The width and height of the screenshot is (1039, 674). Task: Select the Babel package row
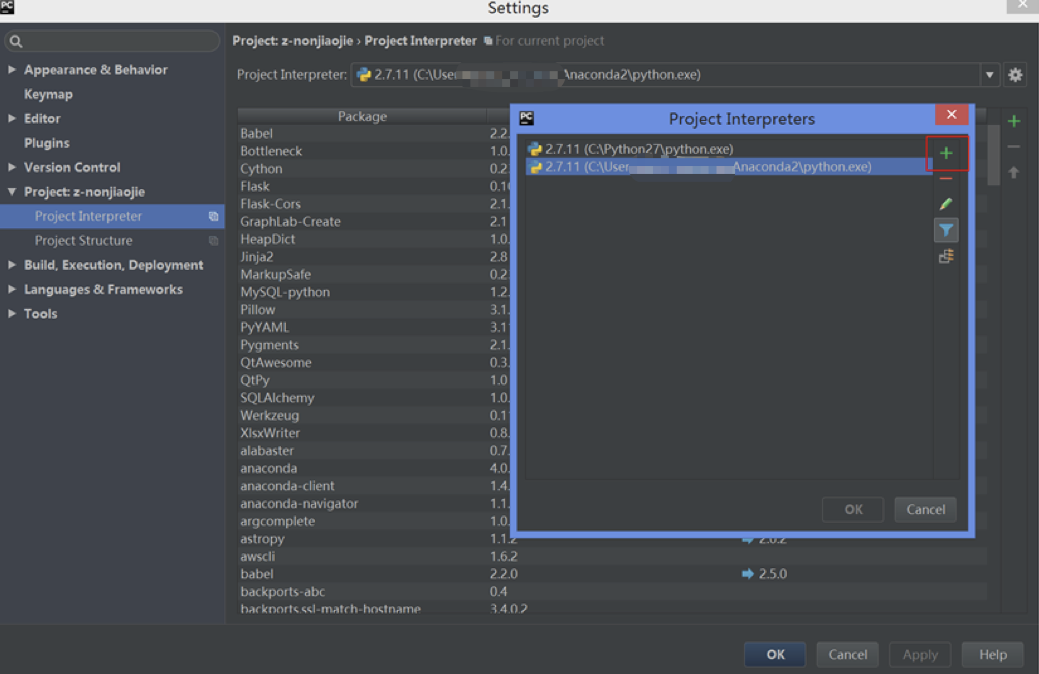pyautogui.click(x=374, y=134)
